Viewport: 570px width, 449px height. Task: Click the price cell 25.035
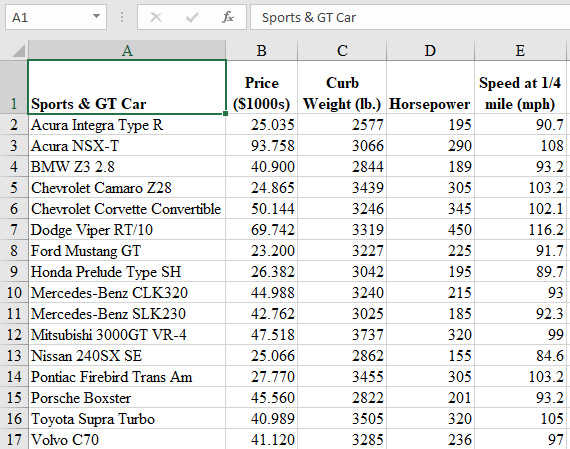[x=261, y=125]
